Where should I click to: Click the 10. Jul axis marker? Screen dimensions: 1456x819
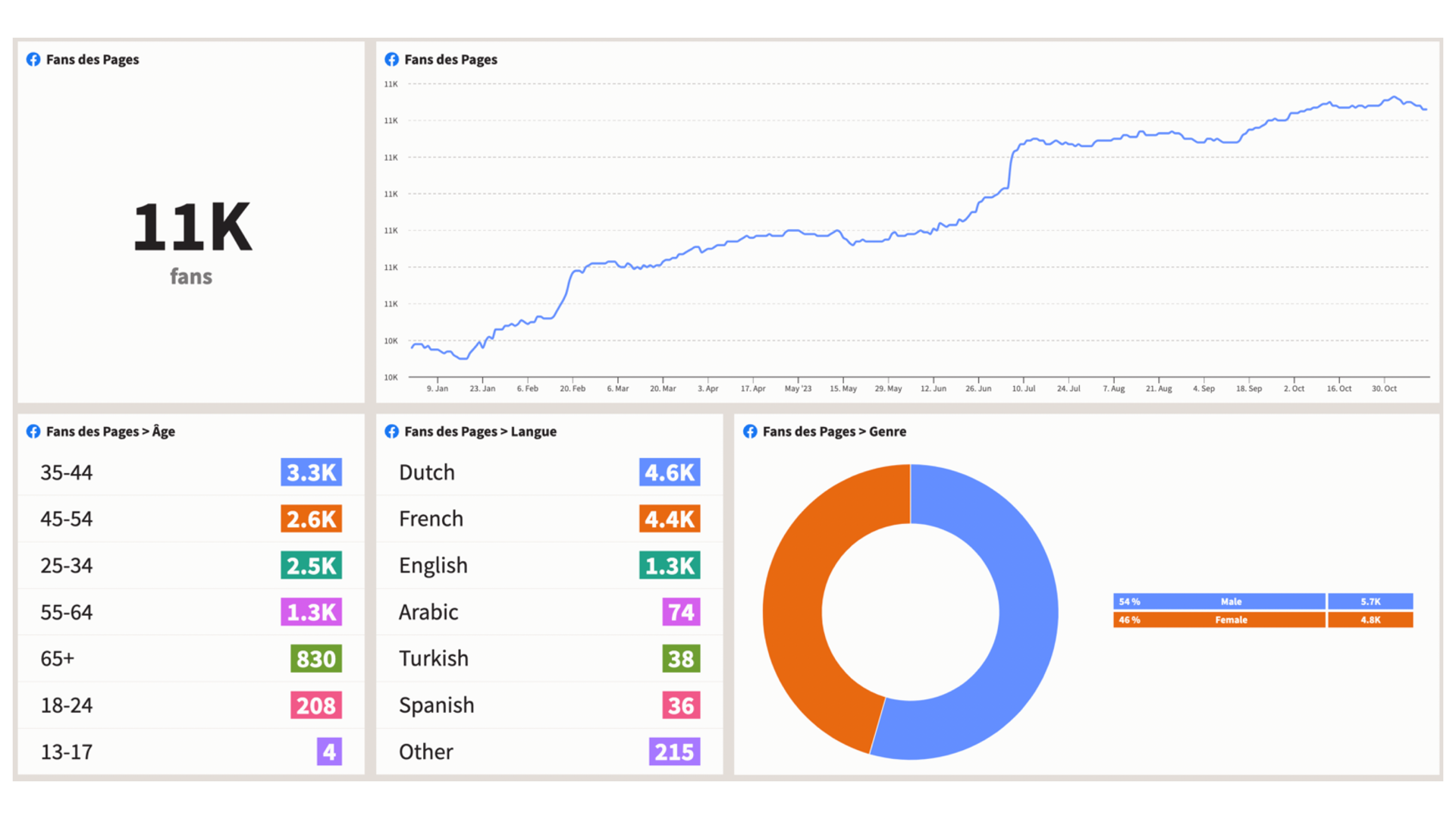(x=1023, y=388)
